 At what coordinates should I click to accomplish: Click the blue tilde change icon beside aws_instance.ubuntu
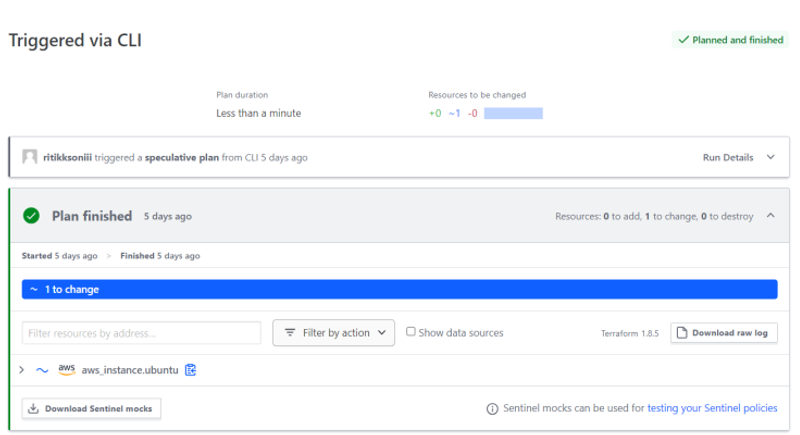42,370
